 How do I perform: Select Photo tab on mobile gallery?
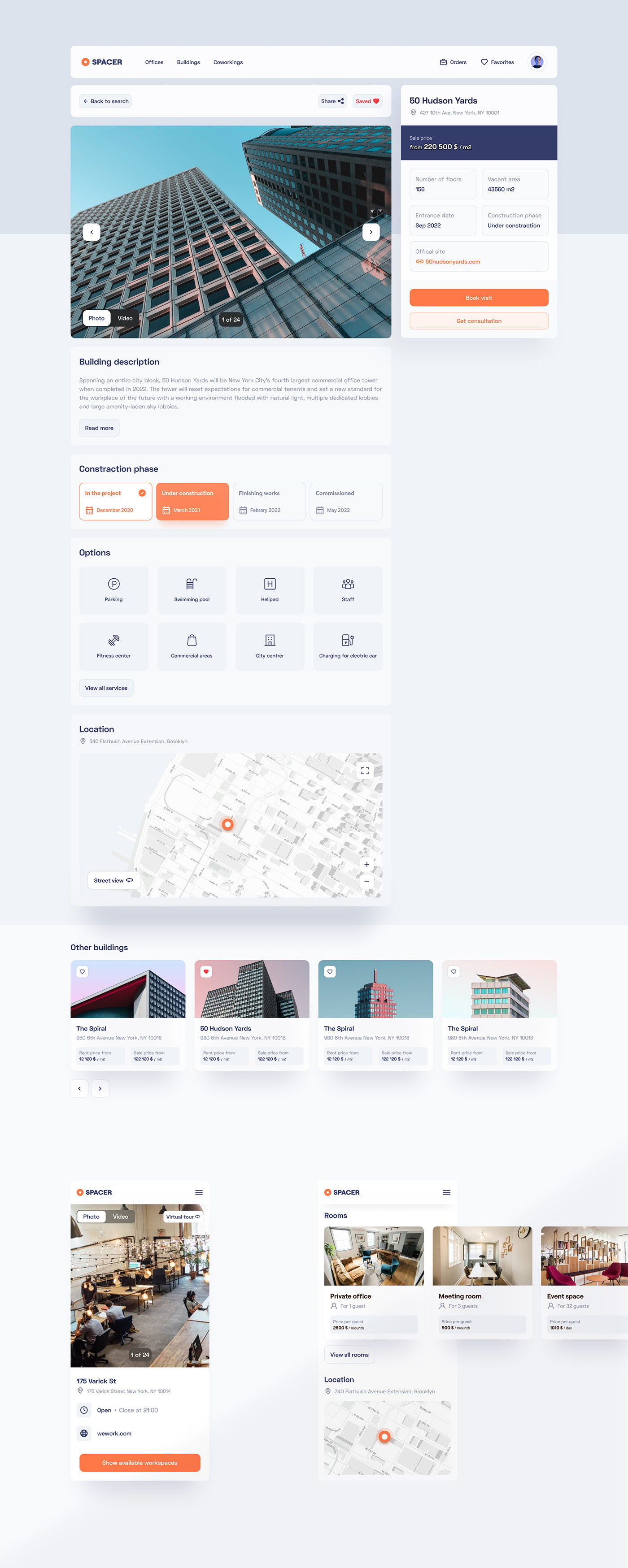click(x=92, y=1217)
